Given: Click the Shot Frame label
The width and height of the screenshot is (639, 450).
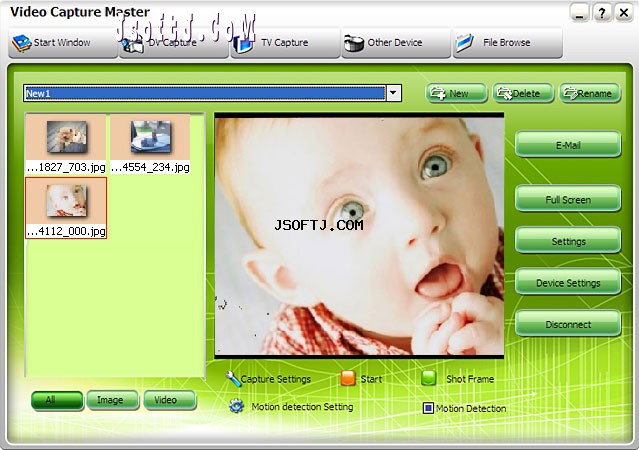Looking at the screenshot, I should click(x=470, y=379).
